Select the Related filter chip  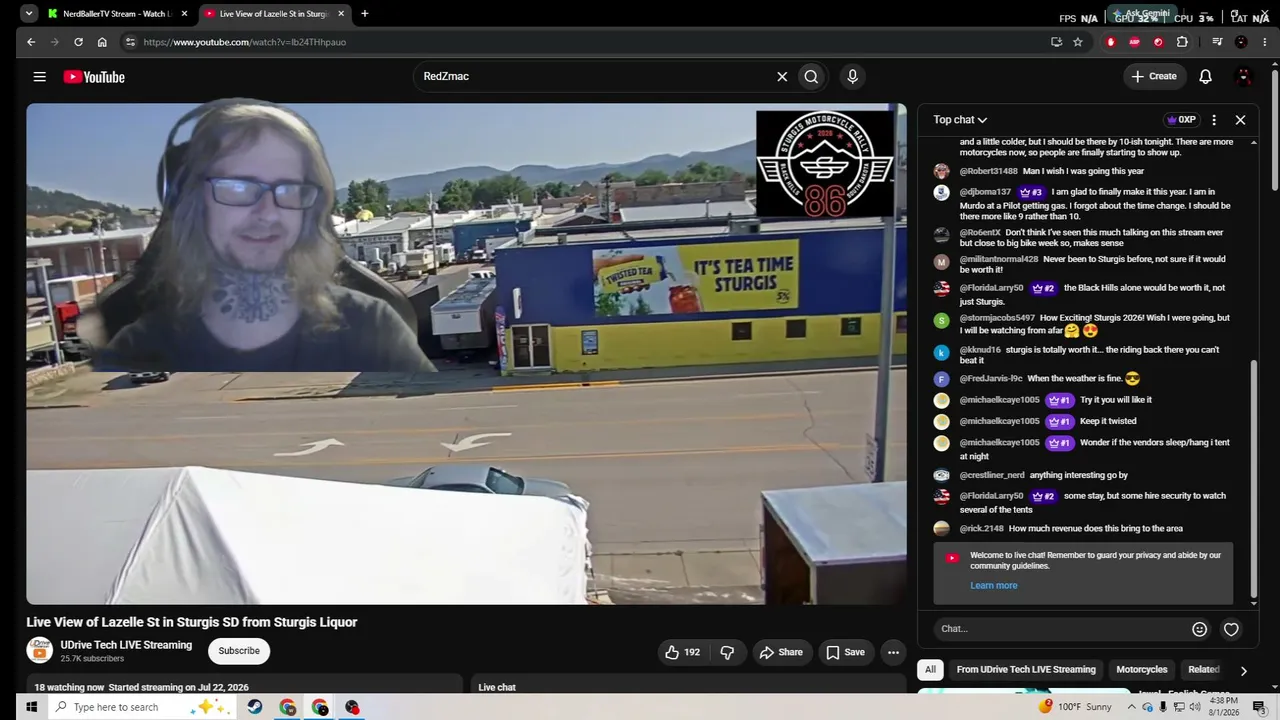(x=1203, y=670)
